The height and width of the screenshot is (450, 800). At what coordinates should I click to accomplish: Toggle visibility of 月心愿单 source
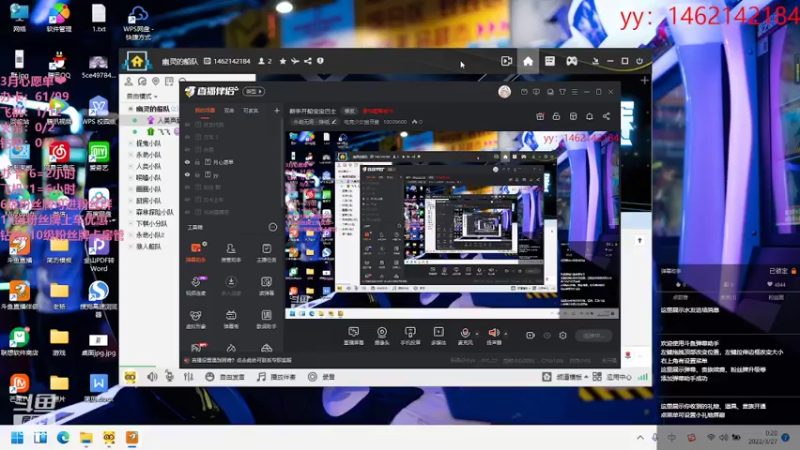pos(188,162)
